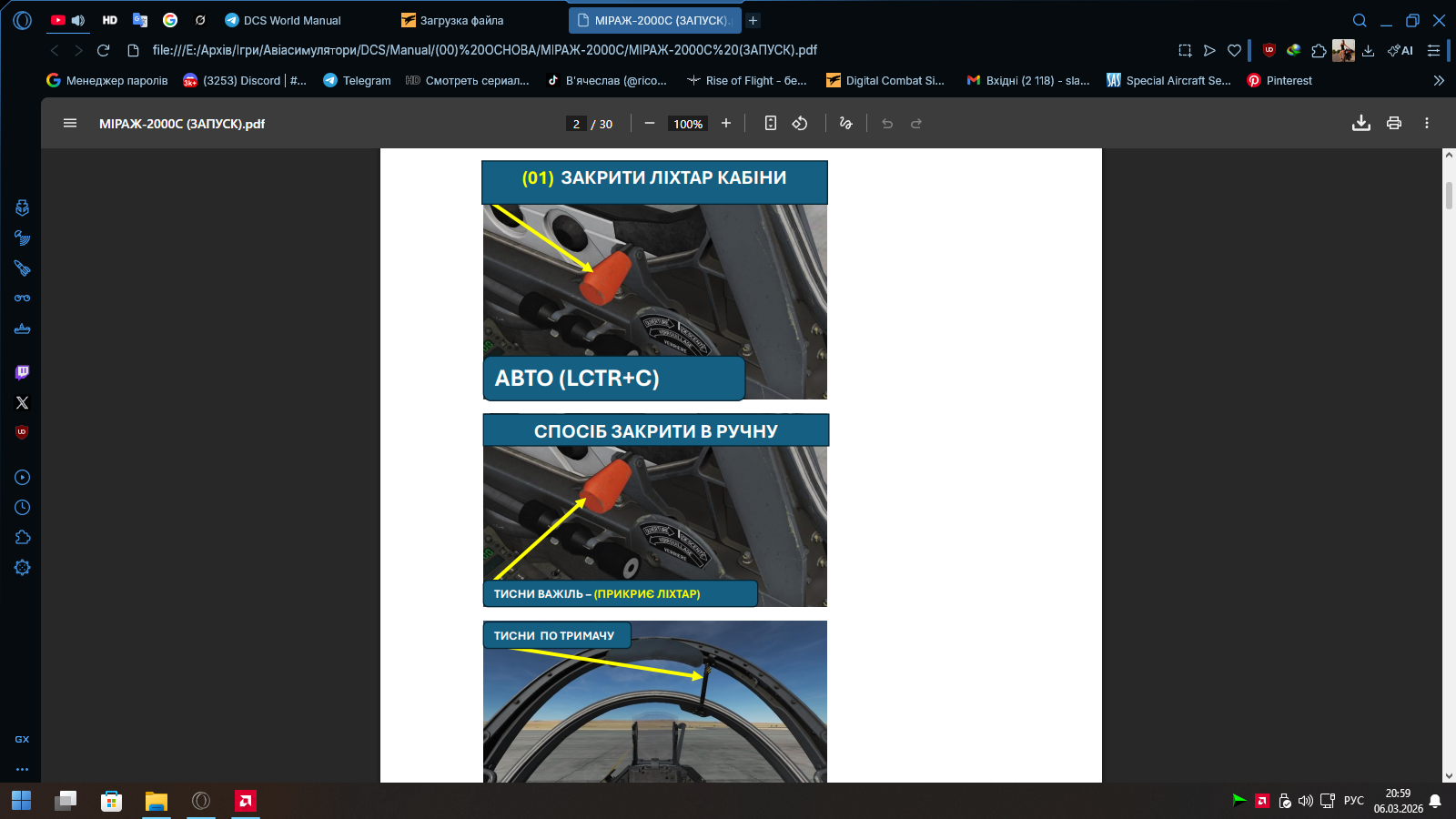1456x819 pixels.
Task: Print the PDF document
Action: click(x=1393, y=124)
